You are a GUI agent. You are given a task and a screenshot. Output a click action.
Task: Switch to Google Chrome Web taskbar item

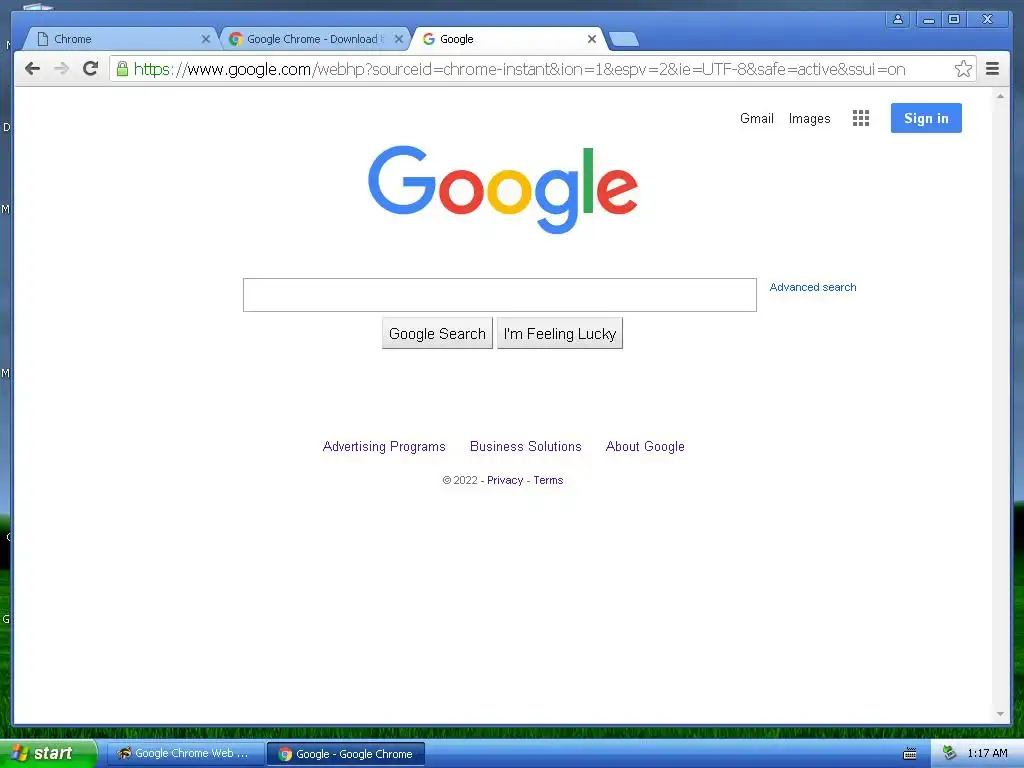185,754
